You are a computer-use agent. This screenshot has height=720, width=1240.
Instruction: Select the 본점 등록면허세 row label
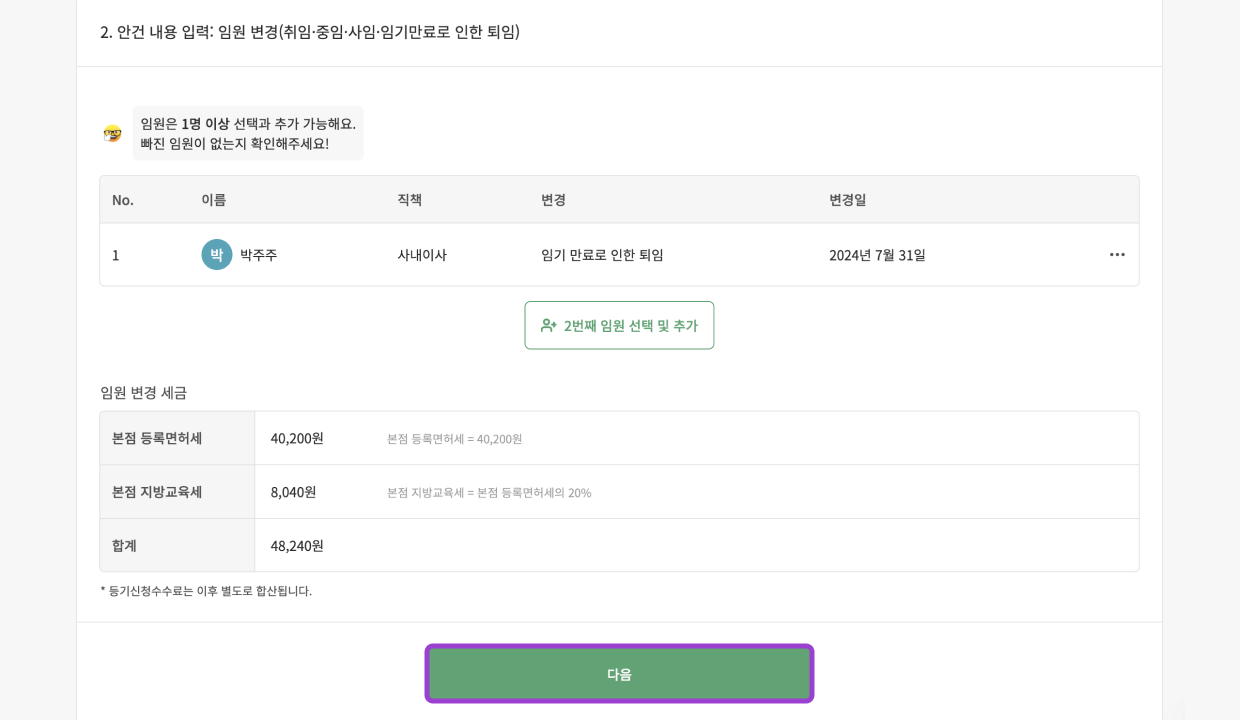(x=151, y=437)
